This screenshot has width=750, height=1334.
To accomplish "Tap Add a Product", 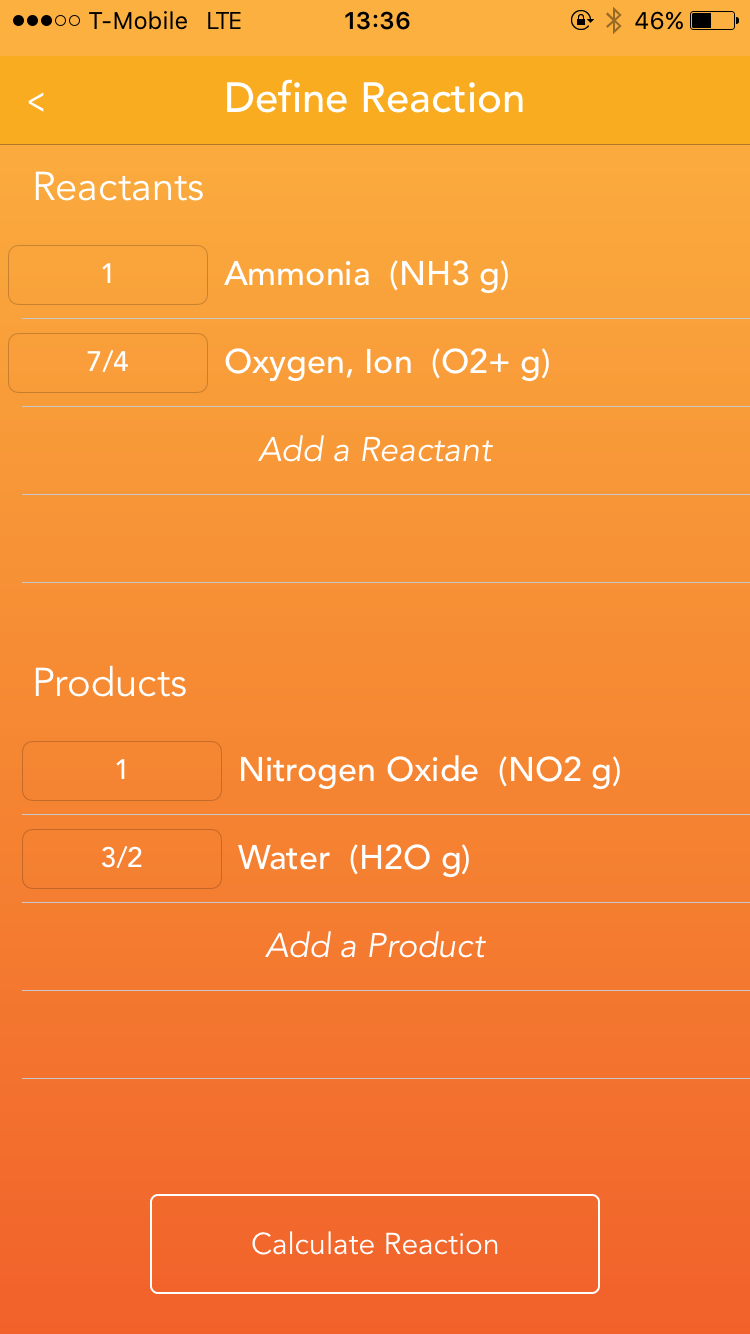I will [376, 946].
